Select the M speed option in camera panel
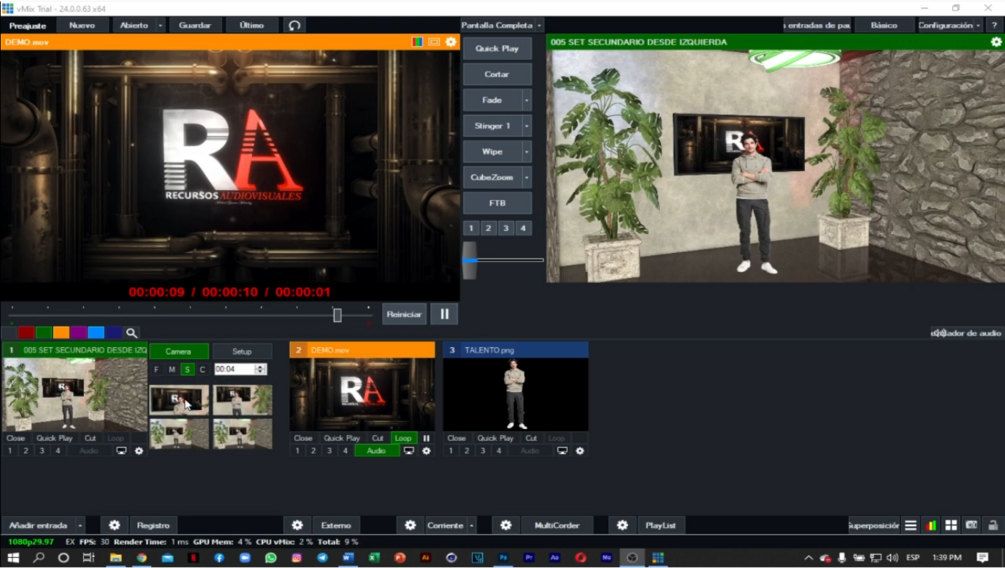This screenshot has width=1005, height=568. tap(172, 369)
